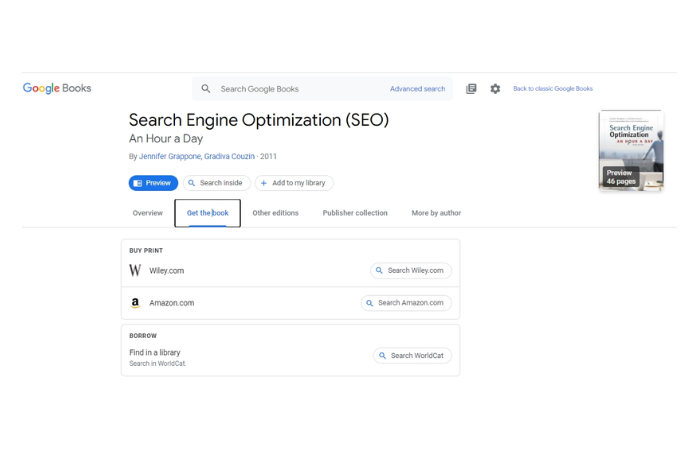Click the magnifier icon in search bar
700x450 pixels.
click(x=206, y=89)
